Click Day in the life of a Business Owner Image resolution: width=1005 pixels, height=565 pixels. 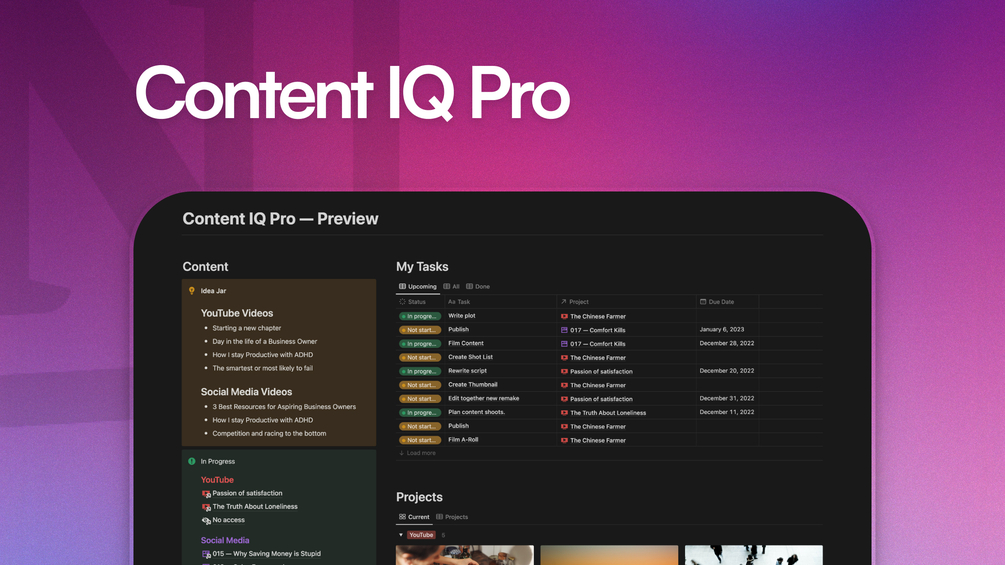[x=265, y=341]
